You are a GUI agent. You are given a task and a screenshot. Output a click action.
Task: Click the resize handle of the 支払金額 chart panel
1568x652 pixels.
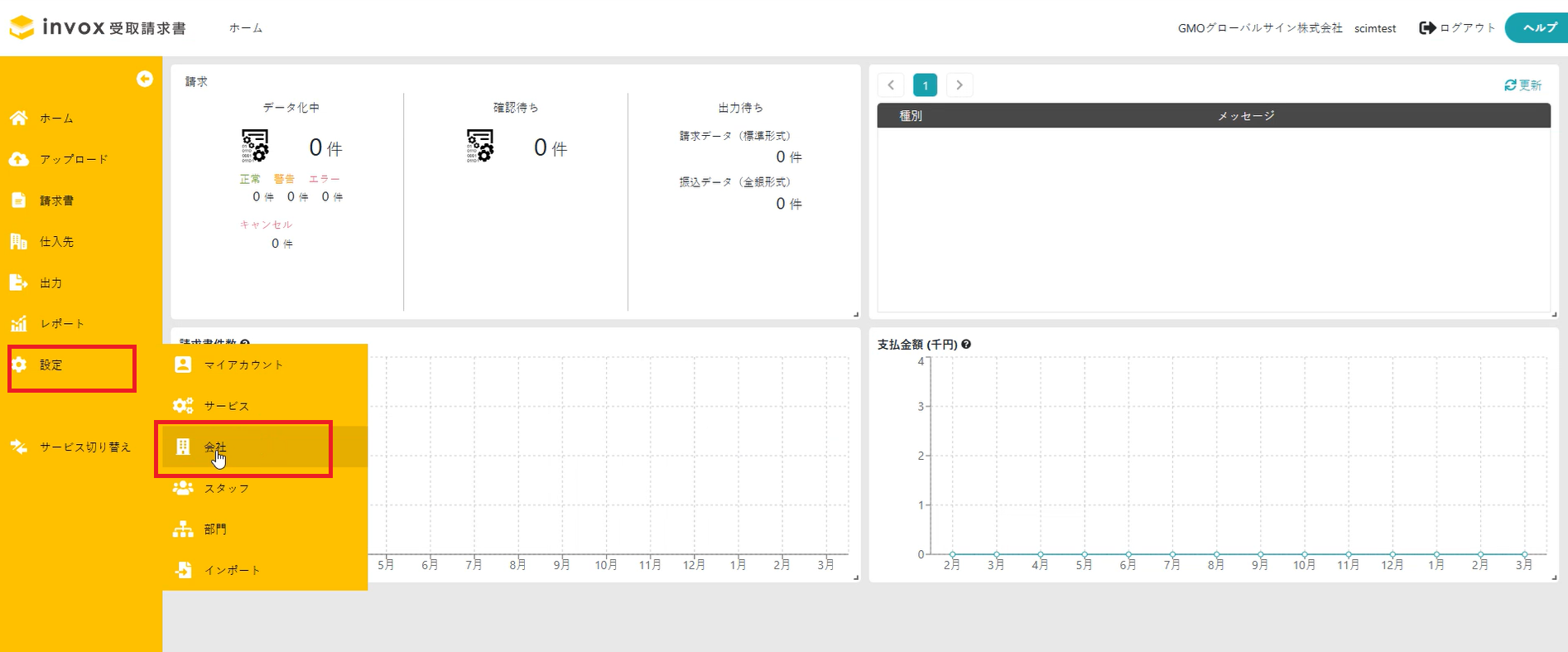pos(1555,577)
